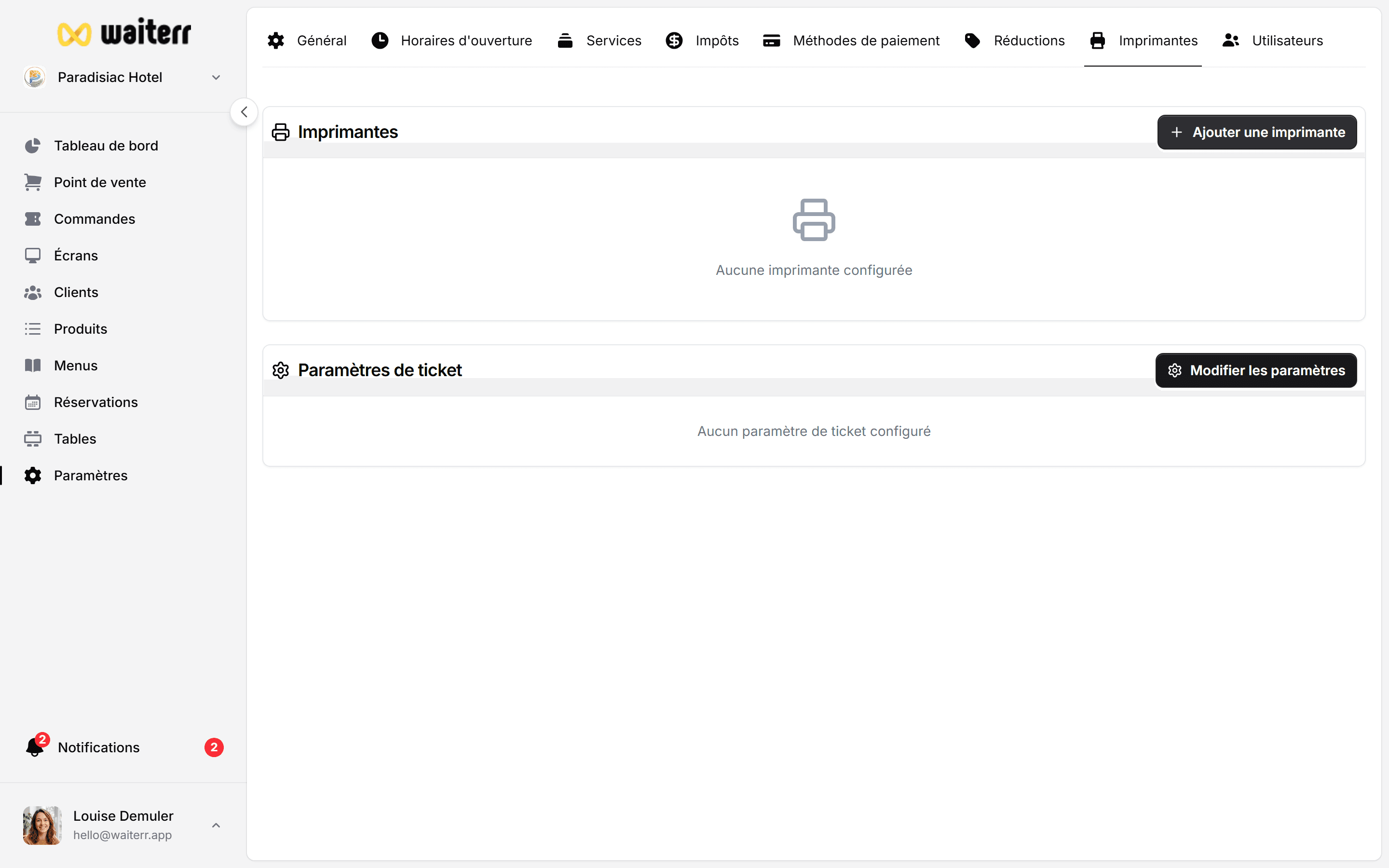Screen dimensions: 1389x868
Task: Open the Utilisateurs tab
Action: 1273,41
